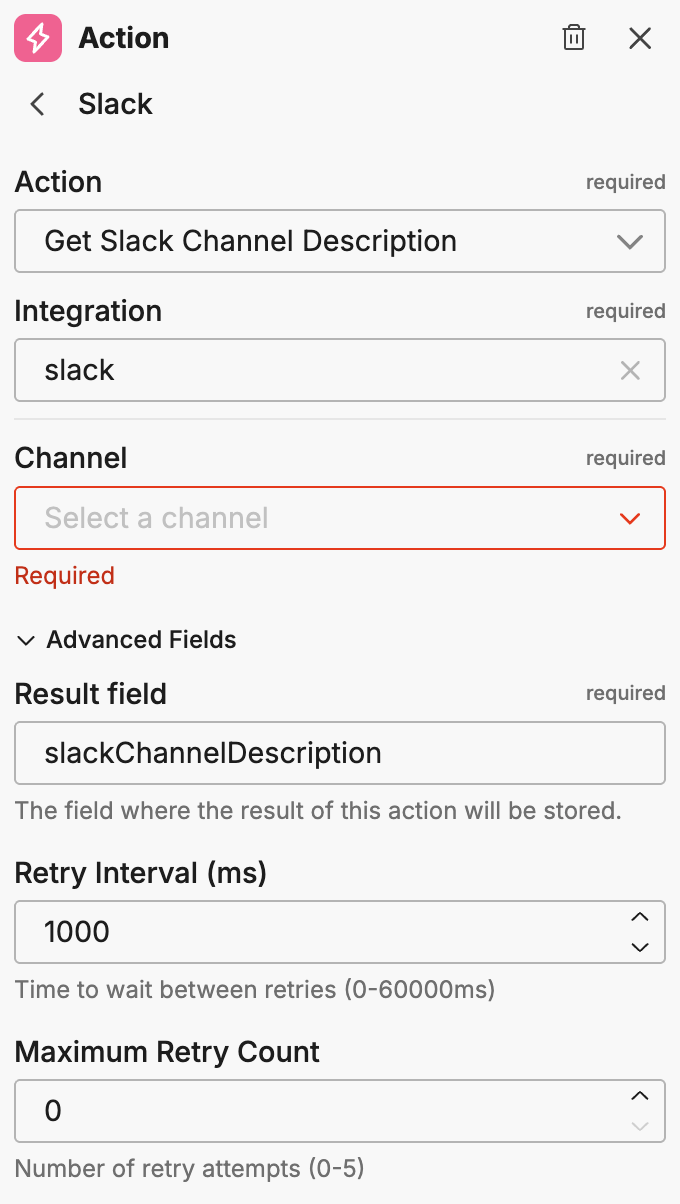Image resolution: width=680 pixels, height=1204 pixels.
Task: Clear the slack integration with the X icon
Action: click(630, 371)
